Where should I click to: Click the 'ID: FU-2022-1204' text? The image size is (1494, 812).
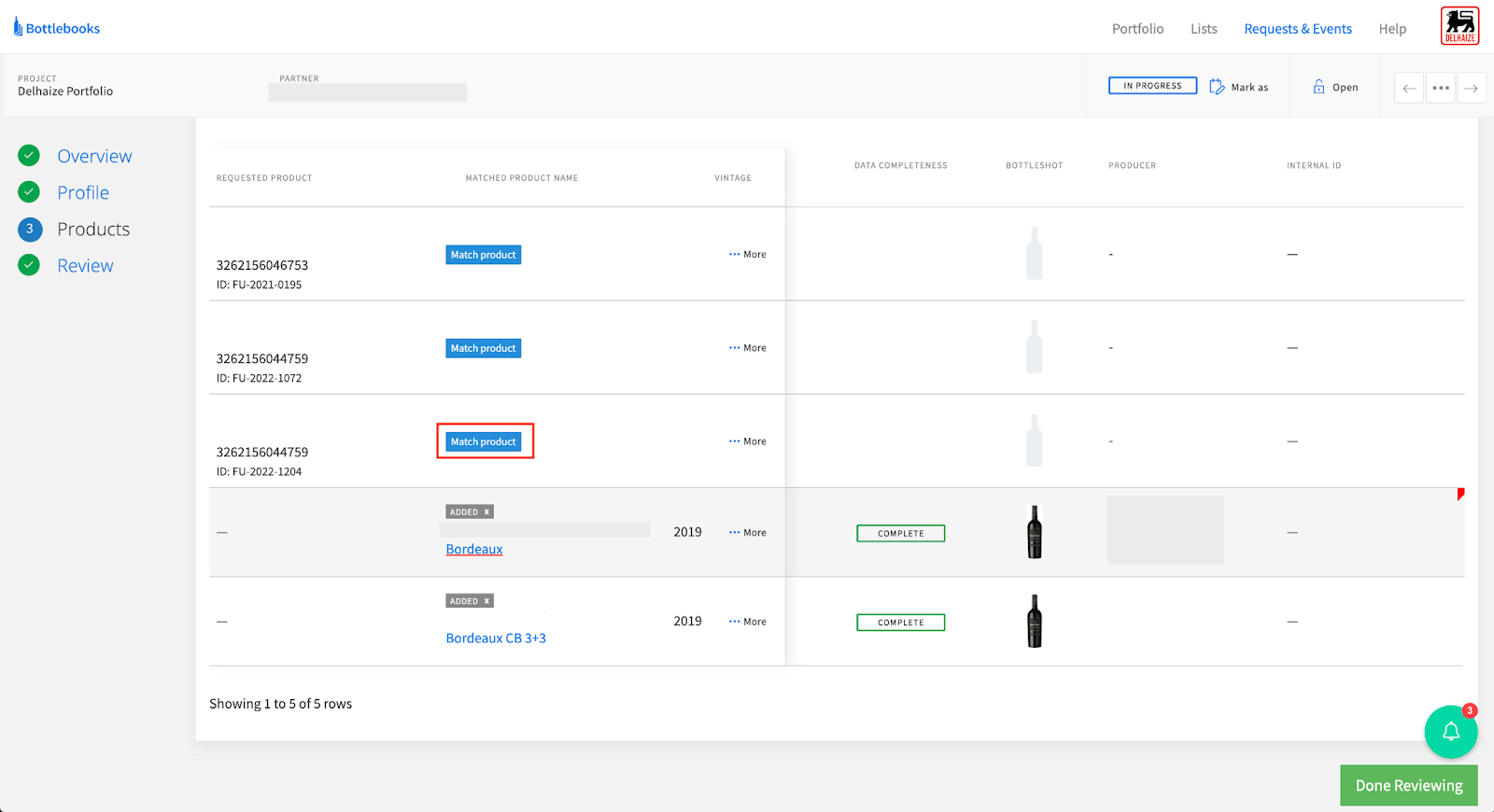[x=259, y=471]
